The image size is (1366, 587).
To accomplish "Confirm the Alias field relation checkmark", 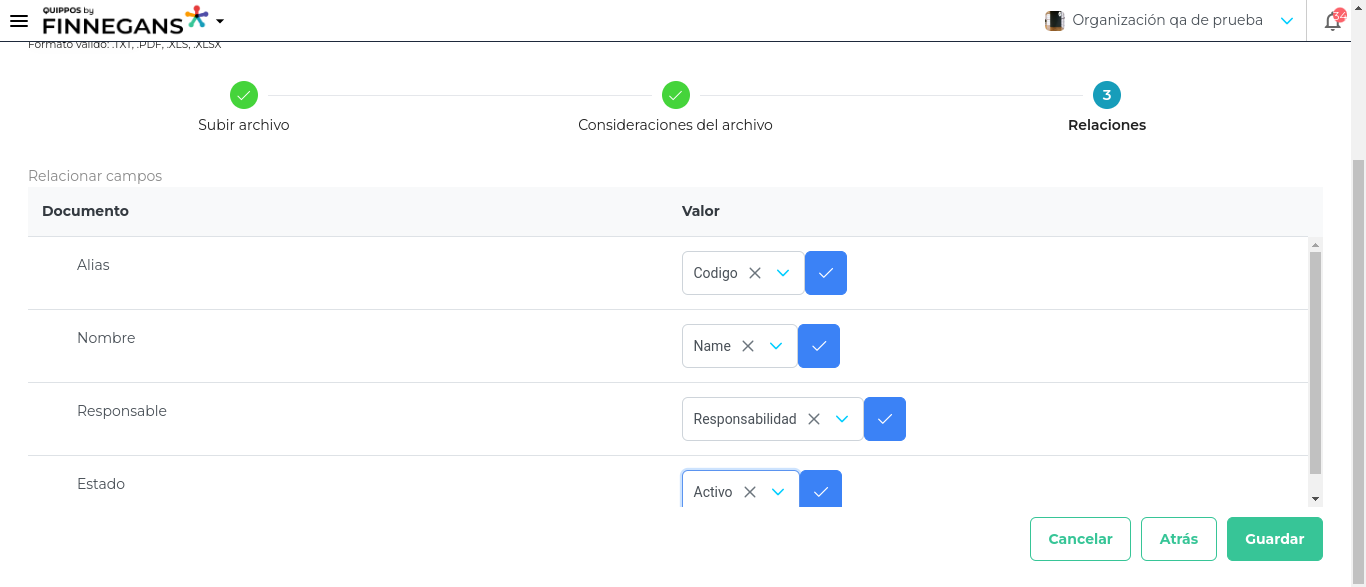I will (826, 273).
